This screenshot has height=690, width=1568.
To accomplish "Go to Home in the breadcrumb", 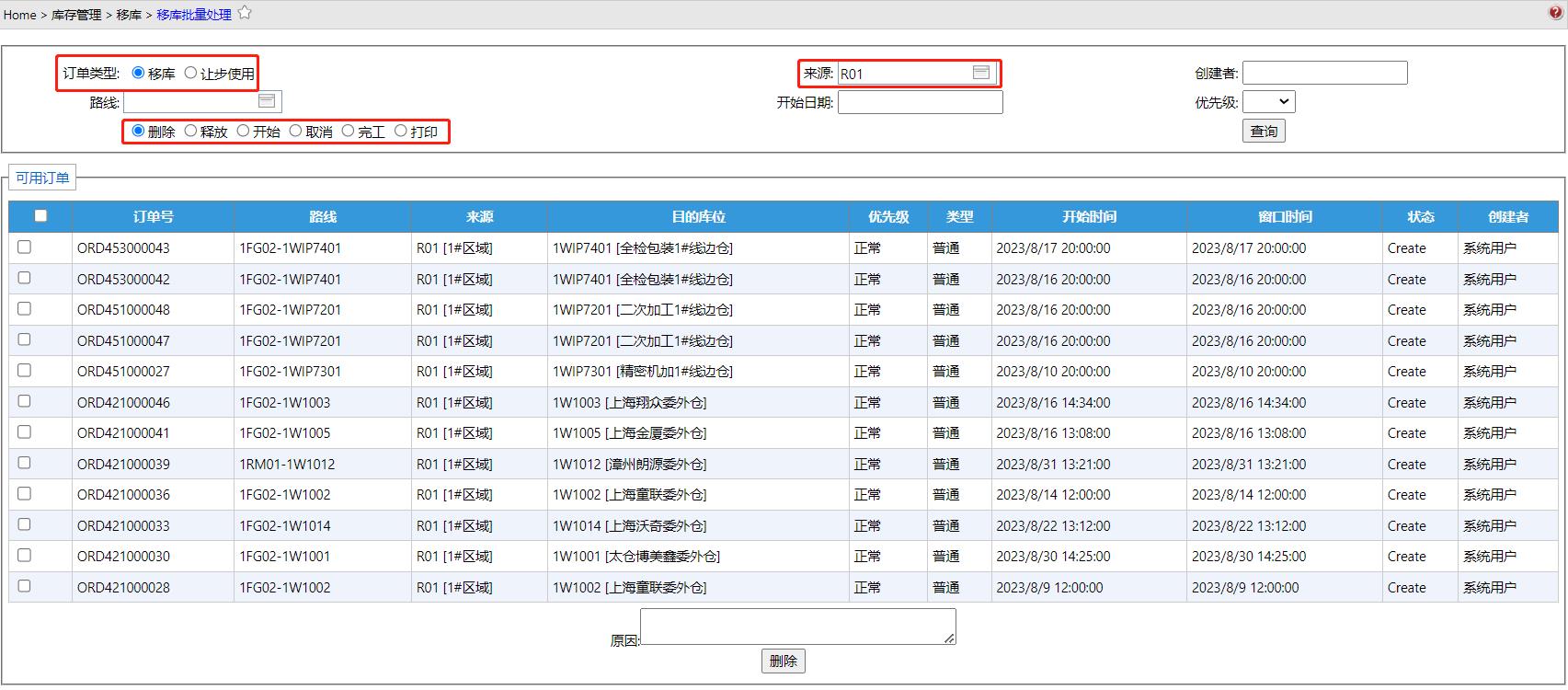I will pyautogui.click(x=19, y=15).
